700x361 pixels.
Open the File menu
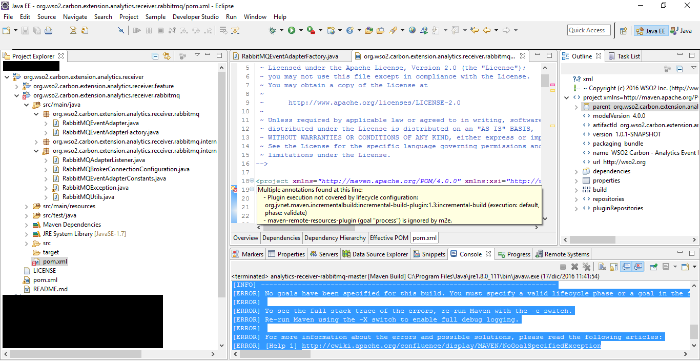coord(8,17)
